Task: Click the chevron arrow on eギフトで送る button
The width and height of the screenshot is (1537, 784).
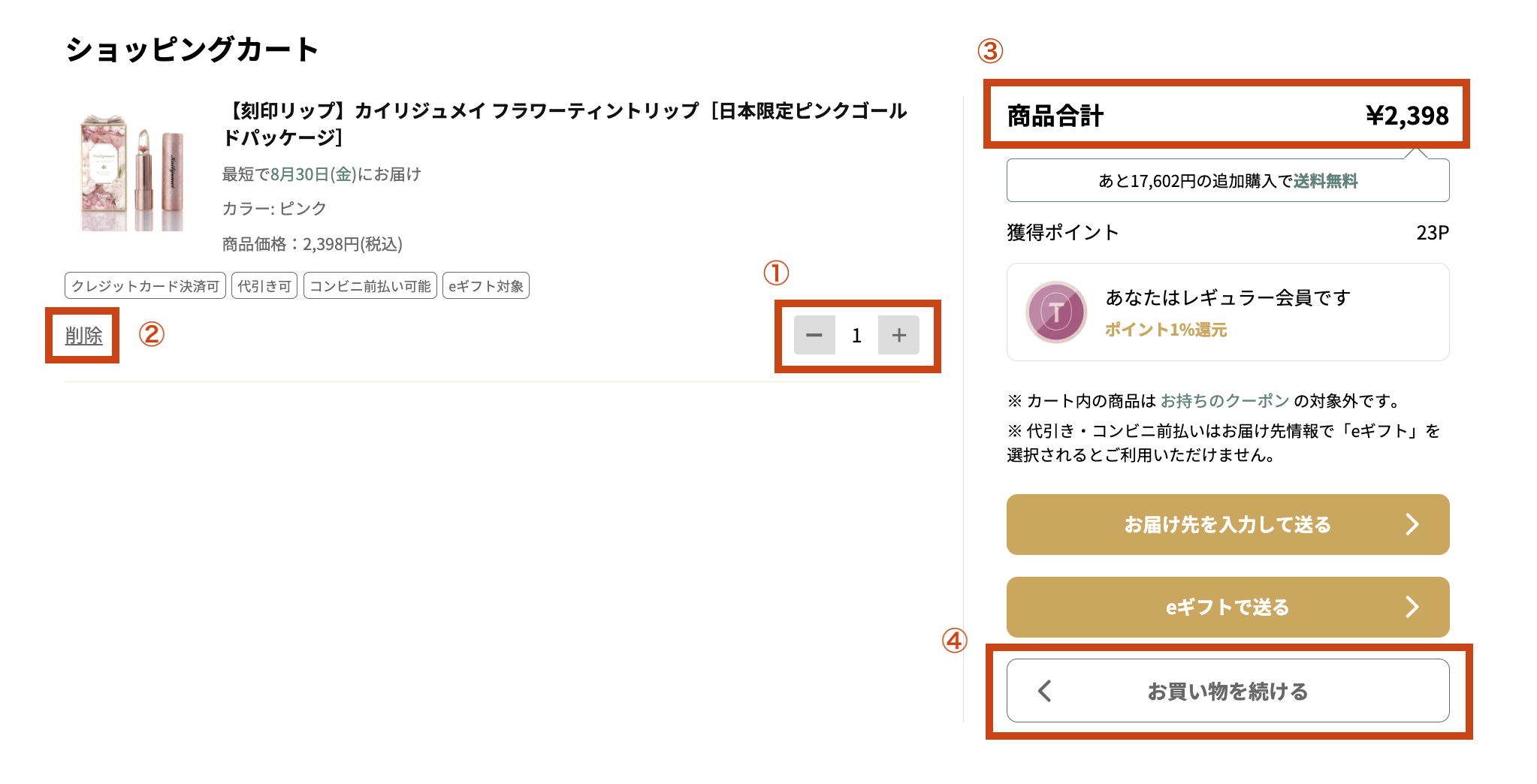Action: [x=1414, y=607]
